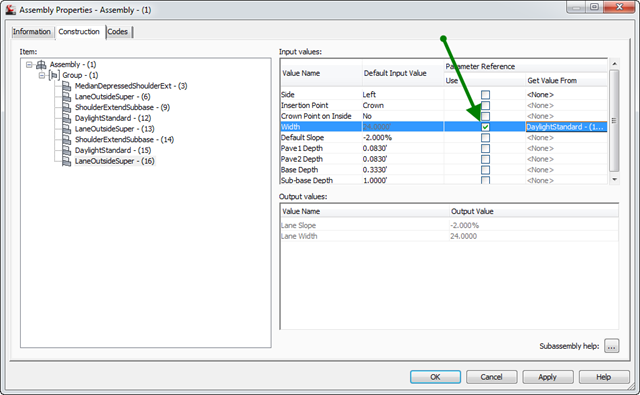Open Get Value From cell for Base Depth
Screen dimensions: 640x395
point(566,170)
